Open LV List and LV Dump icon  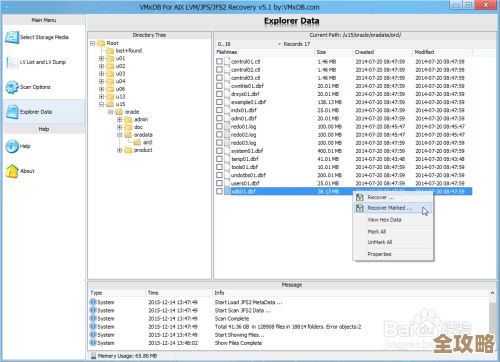tap(12, 62)
